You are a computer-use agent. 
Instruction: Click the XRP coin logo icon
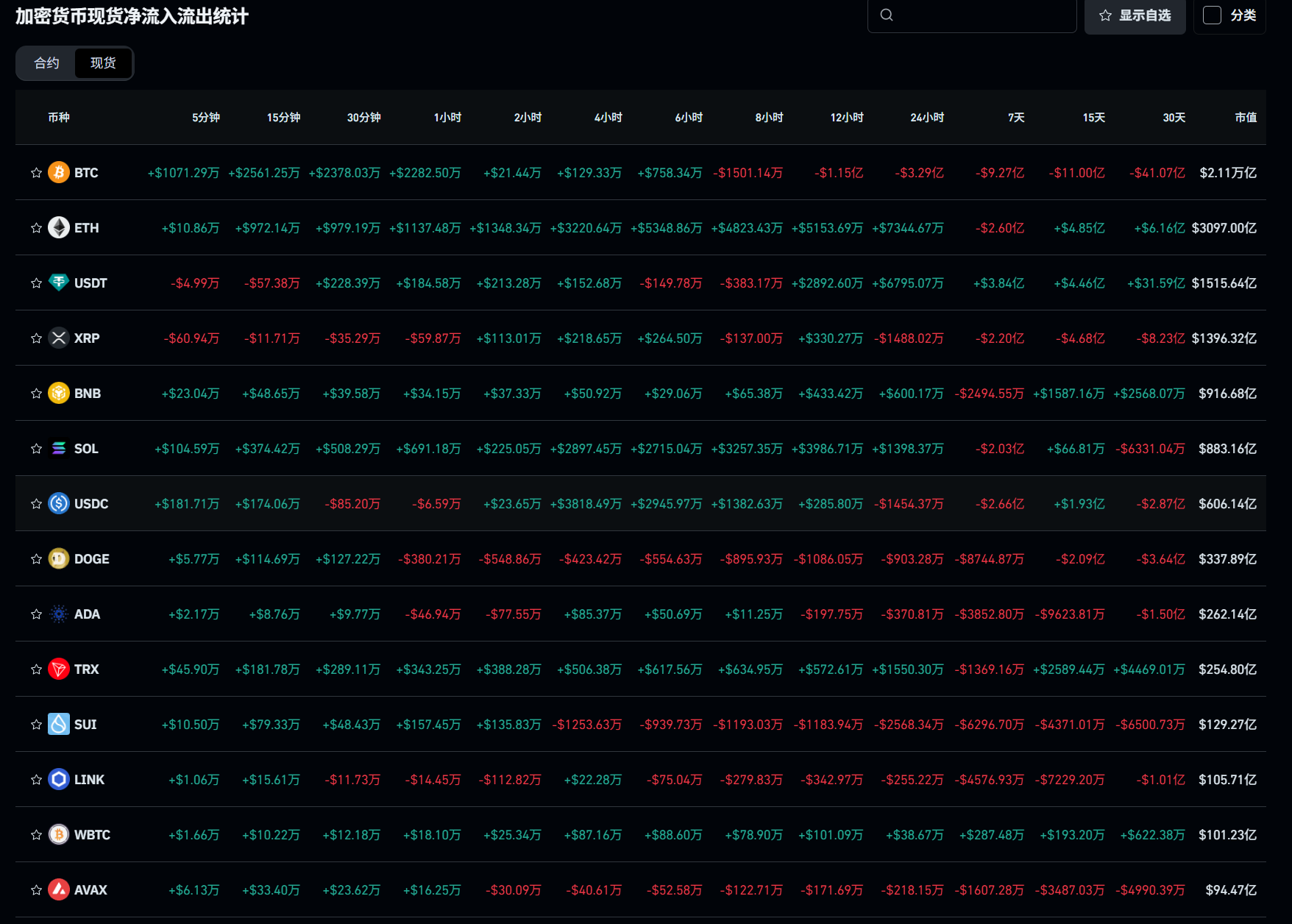[59, 338]
